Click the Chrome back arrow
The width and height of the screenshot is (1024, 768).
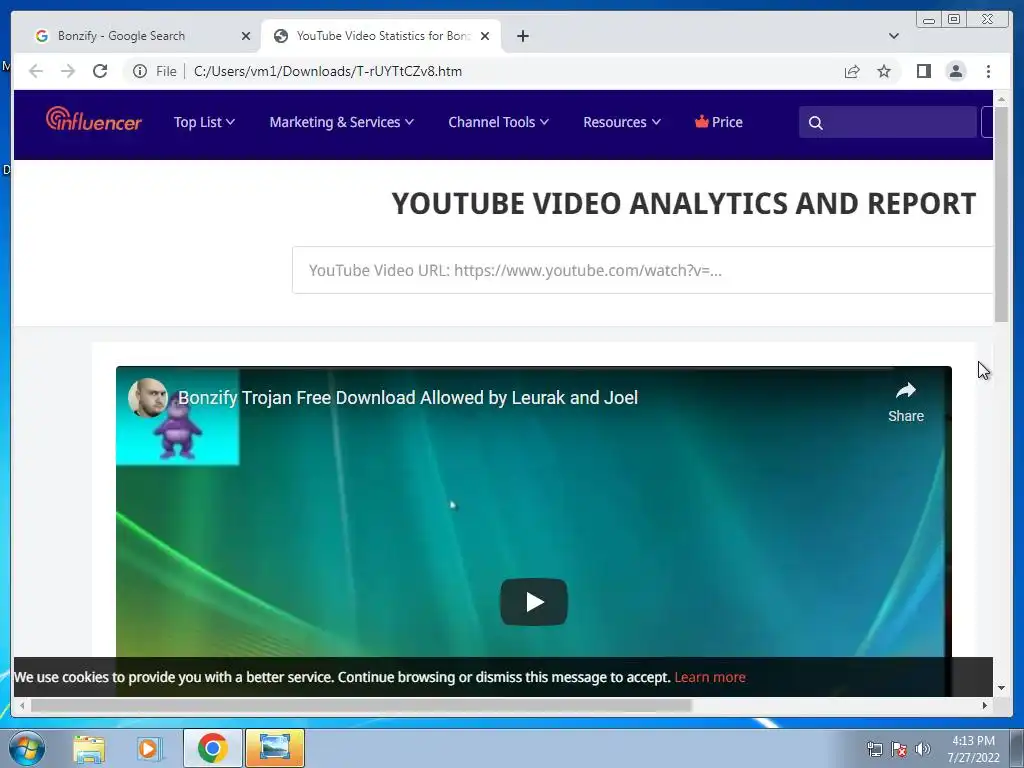[x=36, y=71]
